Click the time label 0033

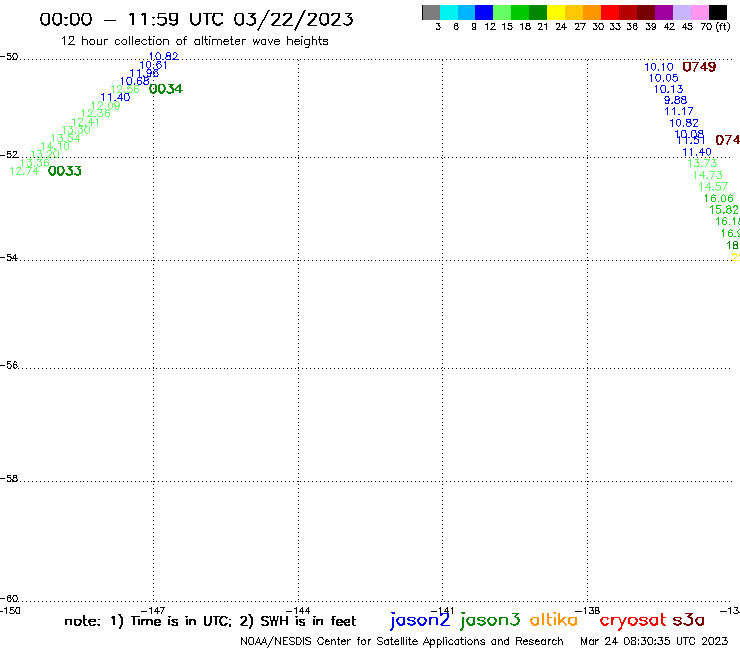pyautogui.click(x=65, y=171)
